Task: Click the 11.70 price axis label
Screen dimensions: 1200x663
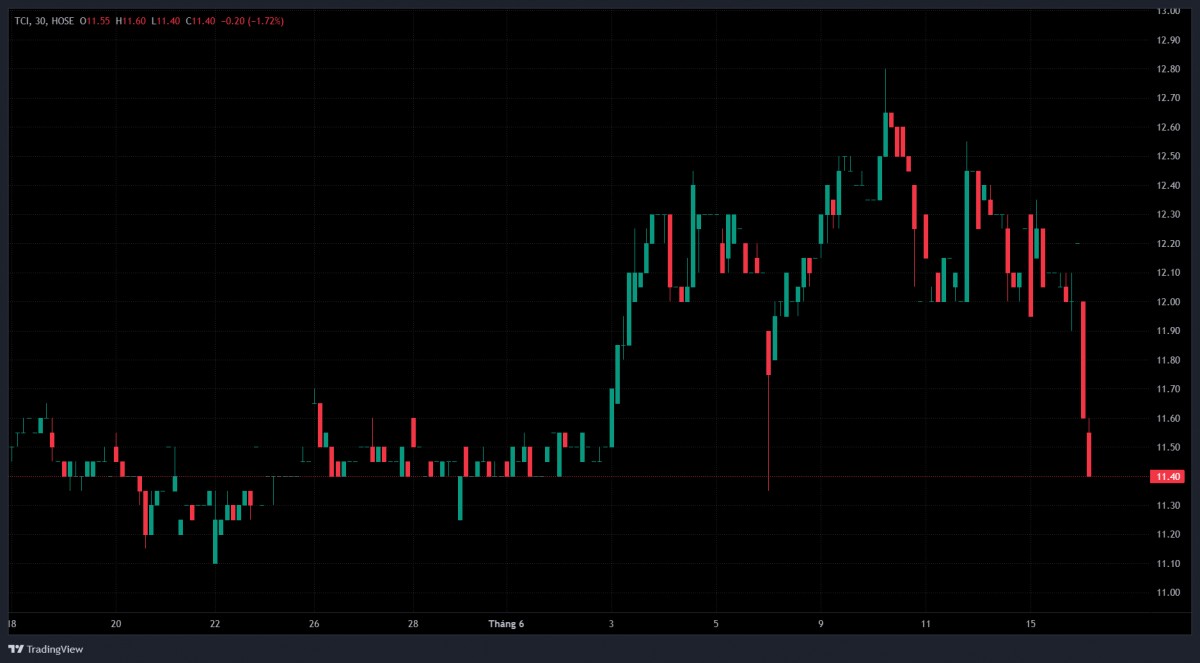Action: click(1168, 389)
